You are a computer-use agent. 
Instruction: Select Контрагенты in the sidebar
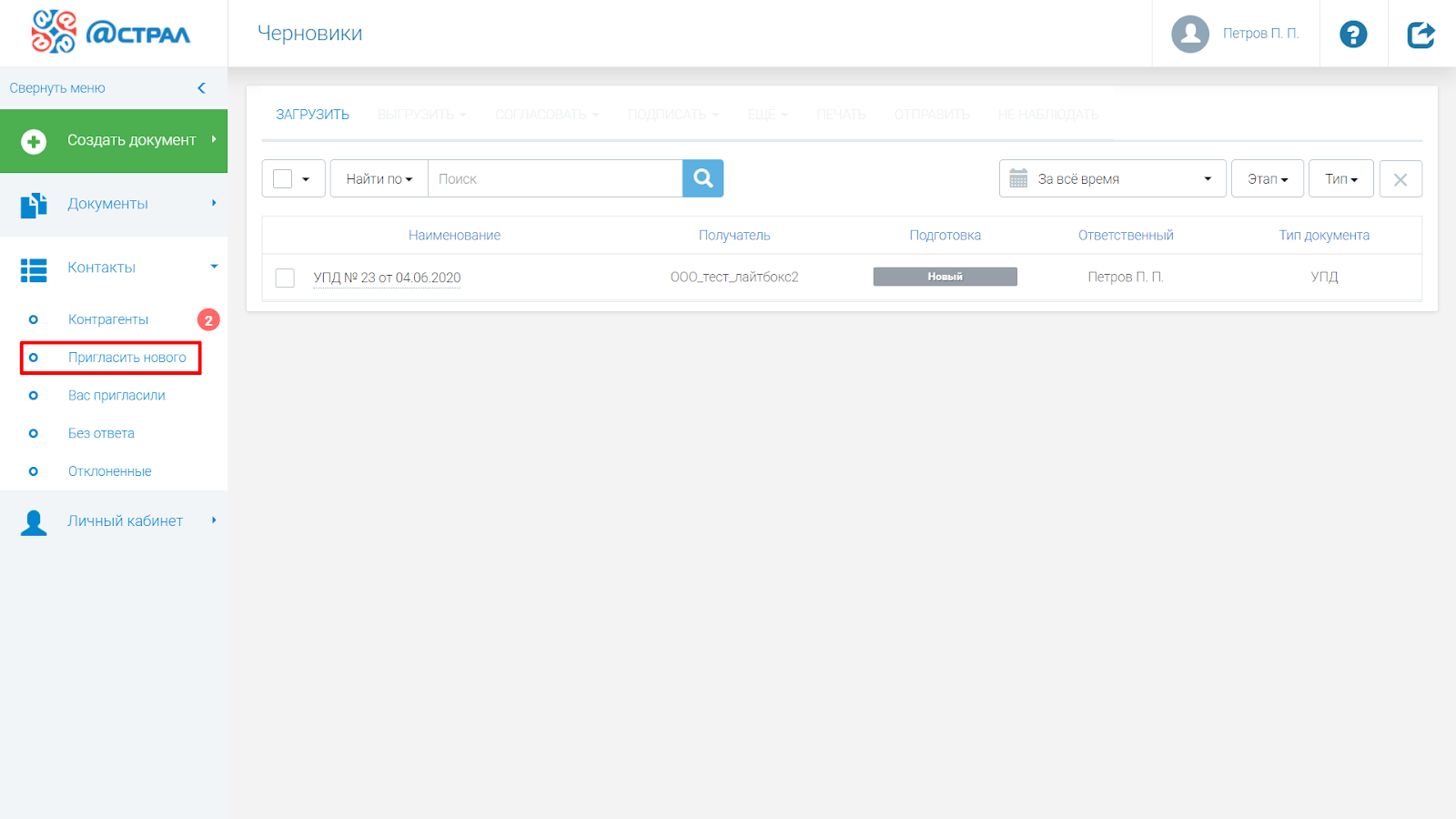(108, 319)
